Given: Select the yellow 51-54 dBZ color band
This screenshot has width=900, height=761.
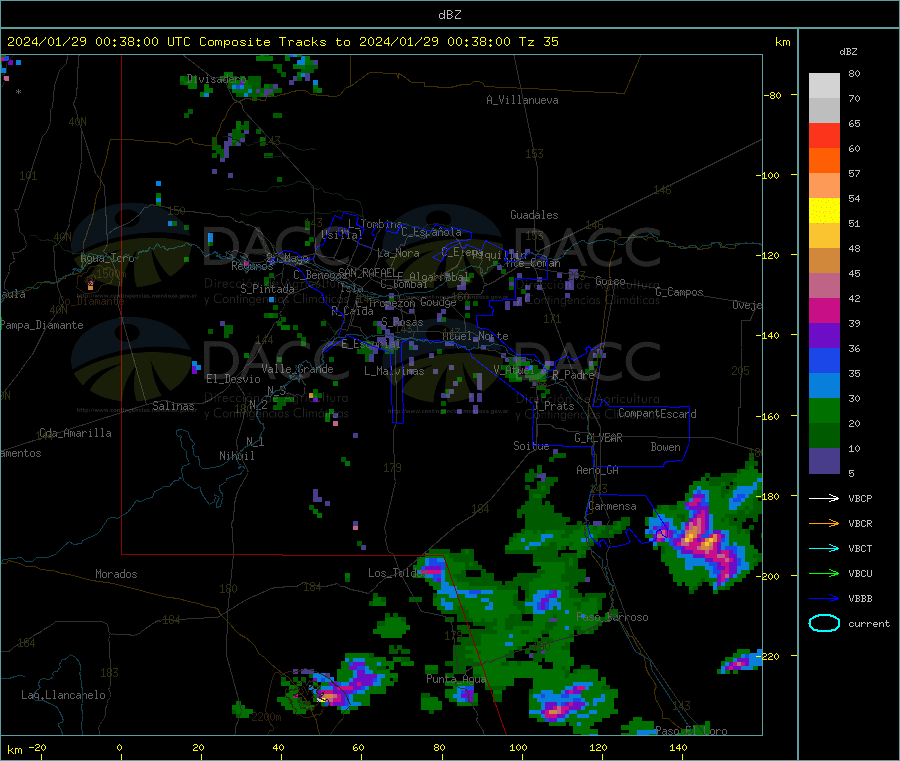Looking at the screenshot, I should pos(824,211).
